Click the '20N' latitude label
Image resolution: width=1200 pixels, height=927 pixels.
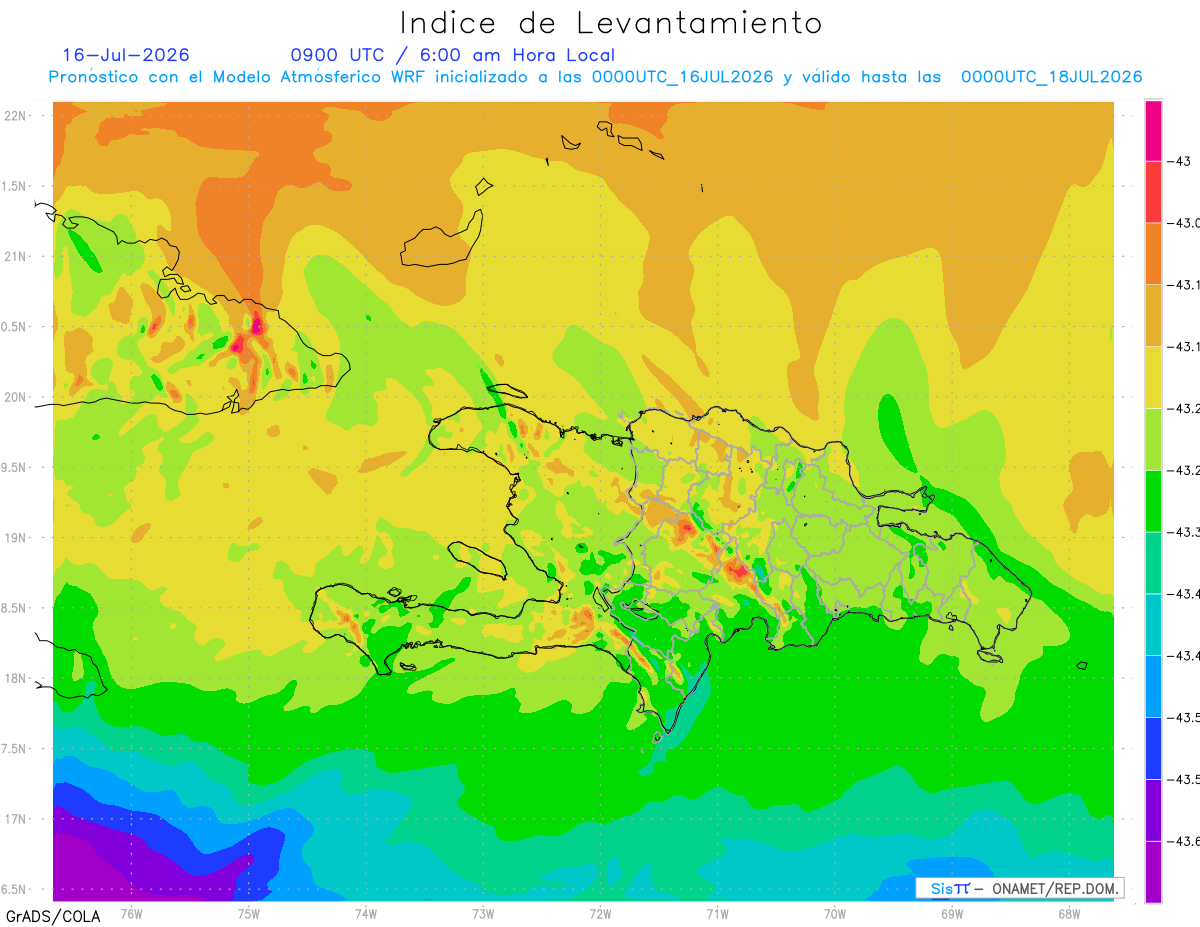(x=17, y=397)
